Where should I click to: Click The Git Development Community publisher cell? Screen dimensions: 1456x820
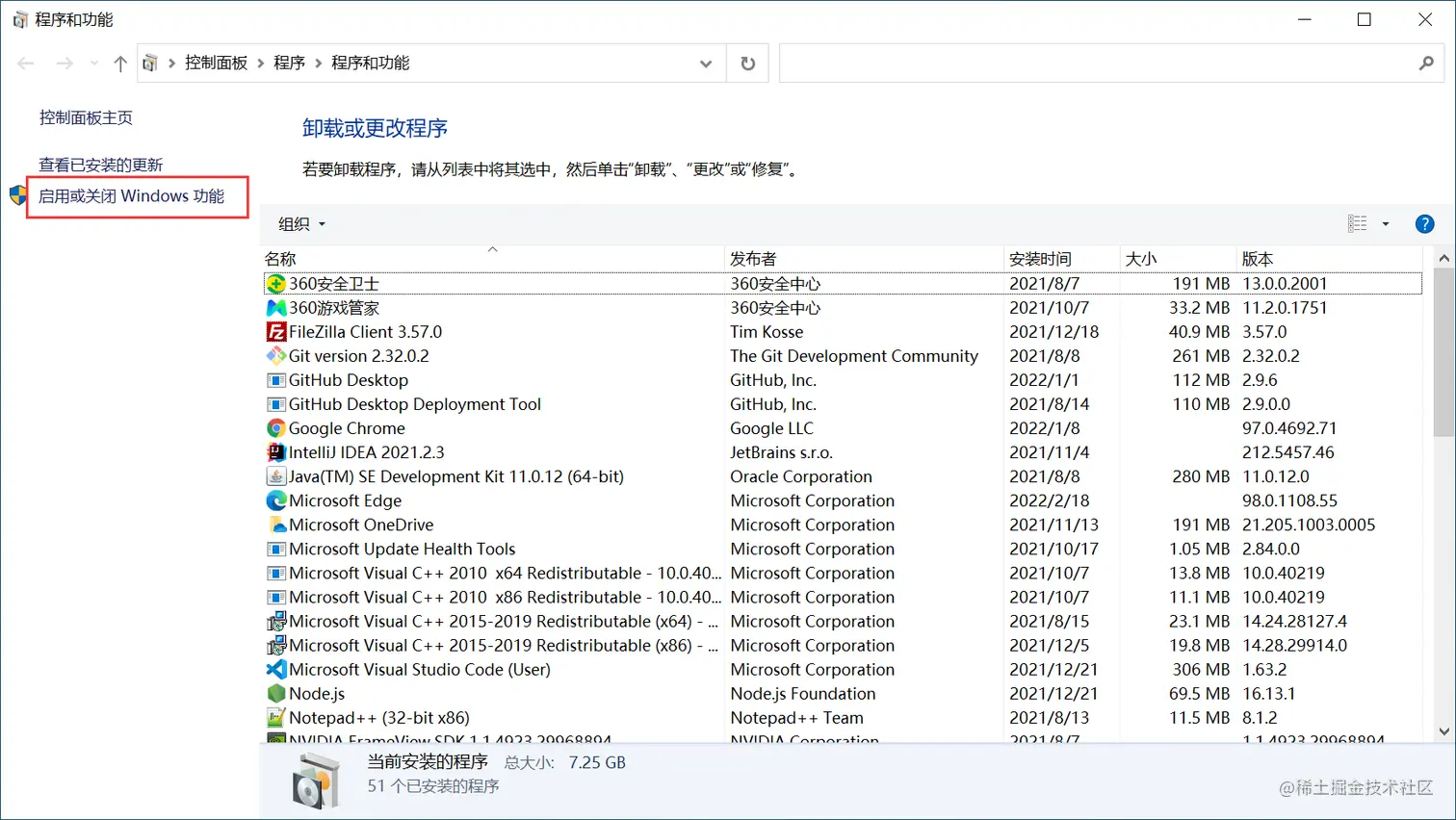pos(854,356)
